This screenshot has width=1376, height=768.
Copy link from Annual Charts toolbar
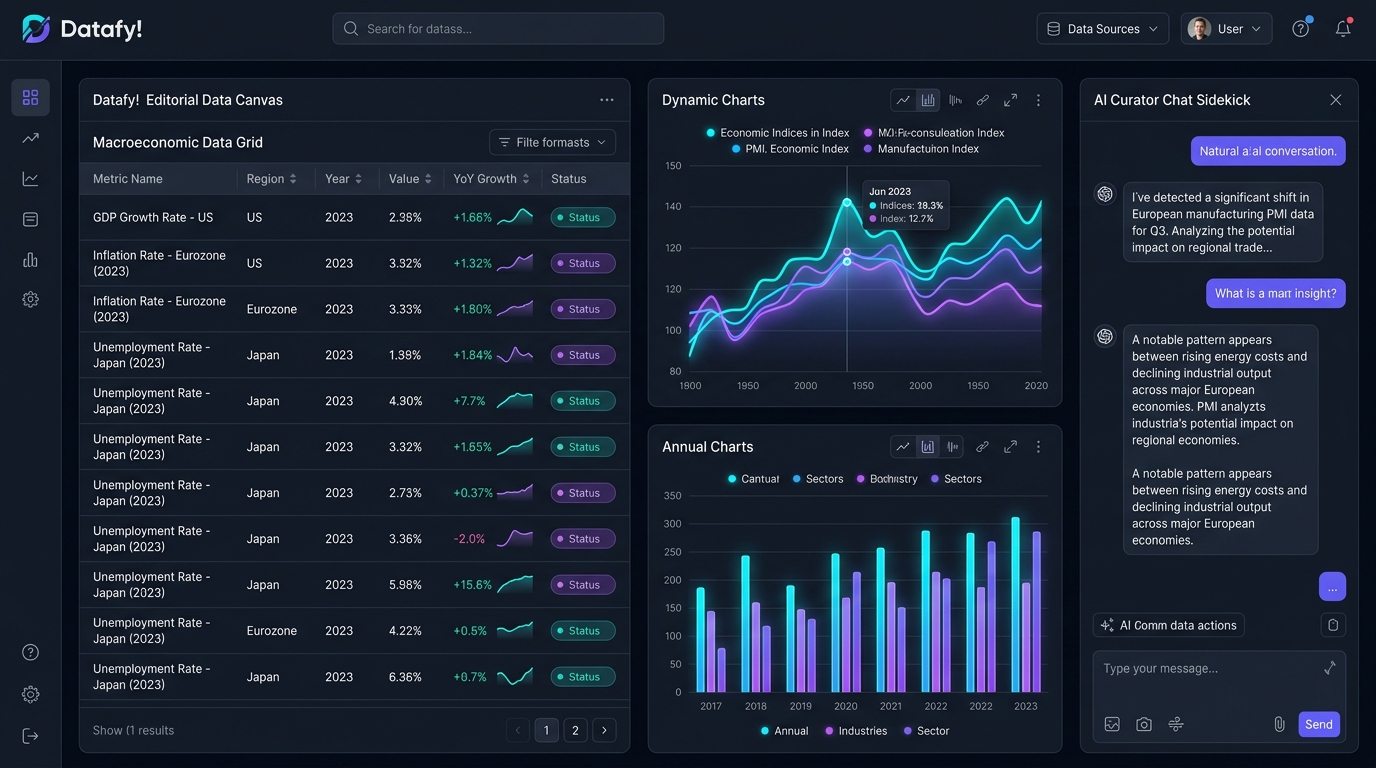[x=983, y=447]
